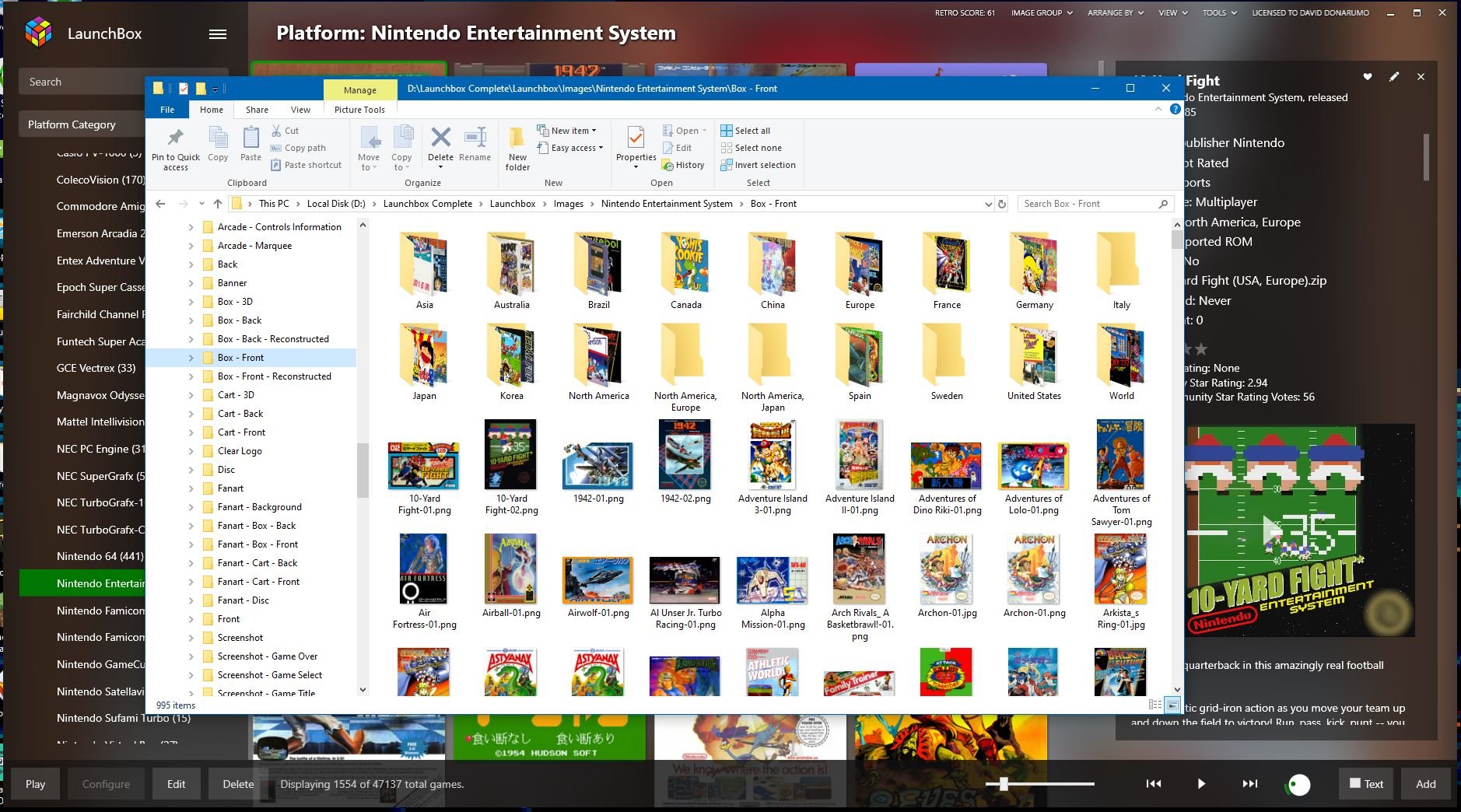Image resolution: width=1461 pixels, height=812 pixels.
Task: Toggle the Text view button
Action: 1366,784
